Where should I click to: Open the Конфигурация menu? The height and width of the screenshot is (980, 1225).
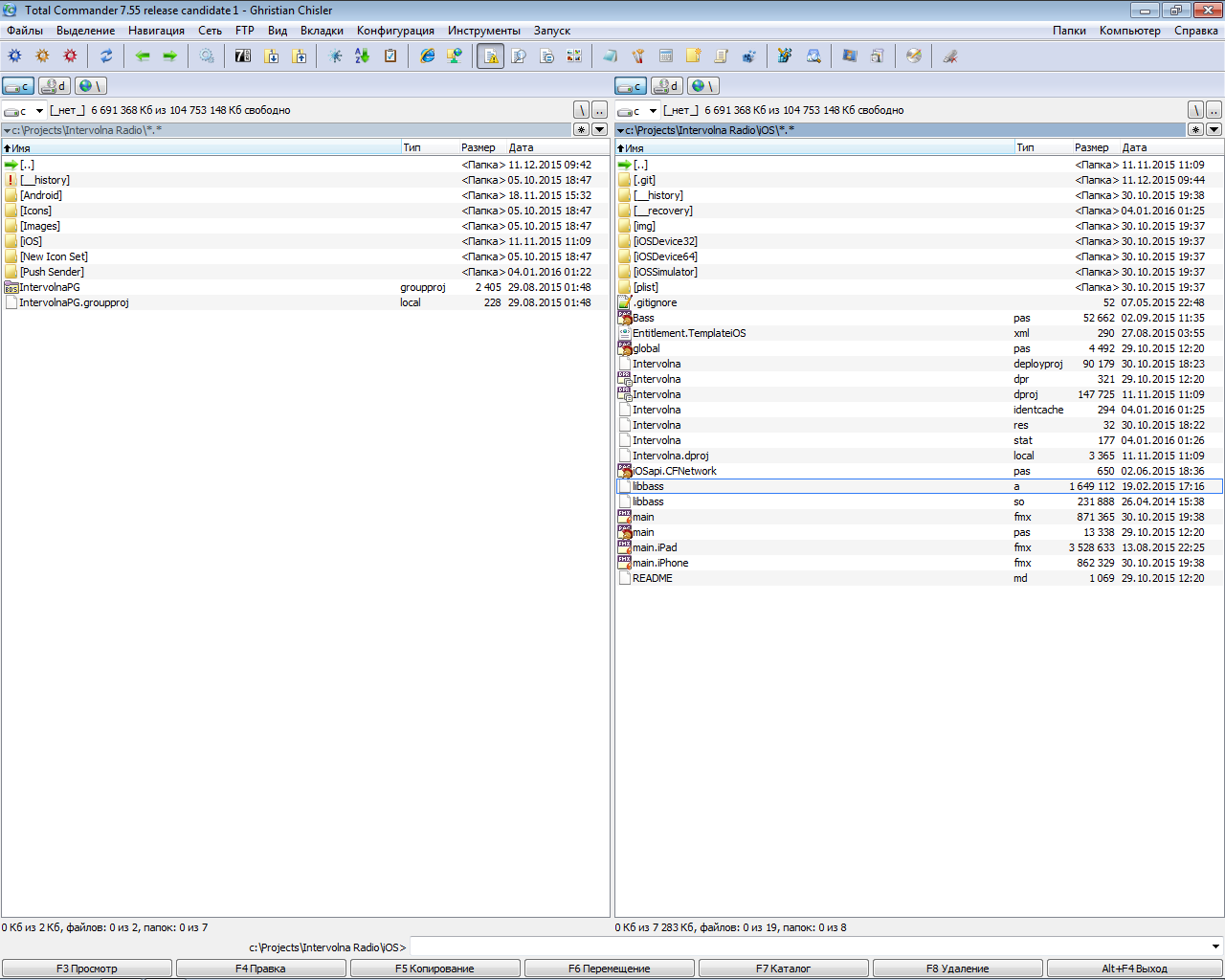click(x=395, y=31)
